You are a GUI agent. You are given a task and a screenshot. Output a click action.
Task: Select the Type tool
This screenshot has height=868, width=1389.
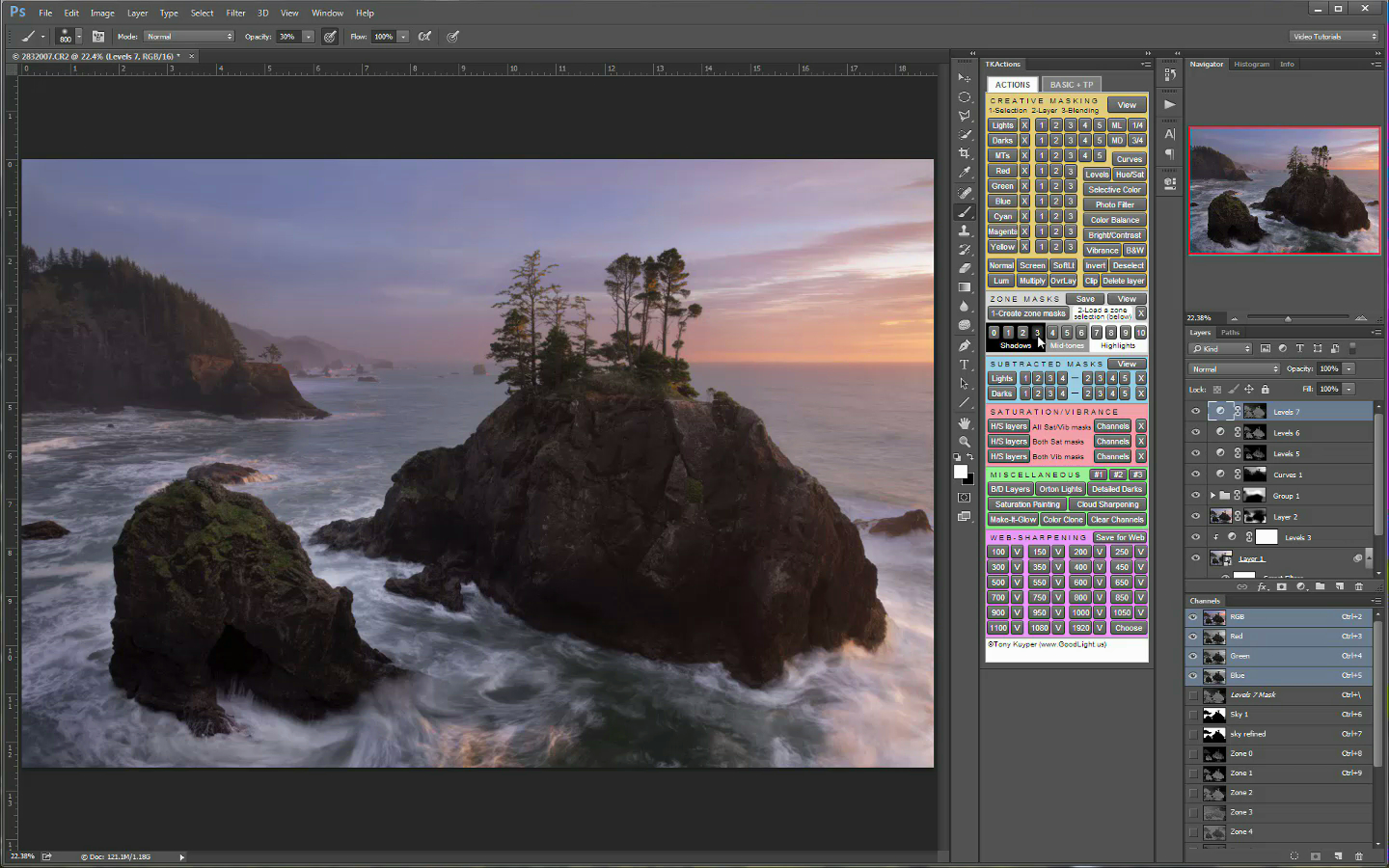click(964, 365)
